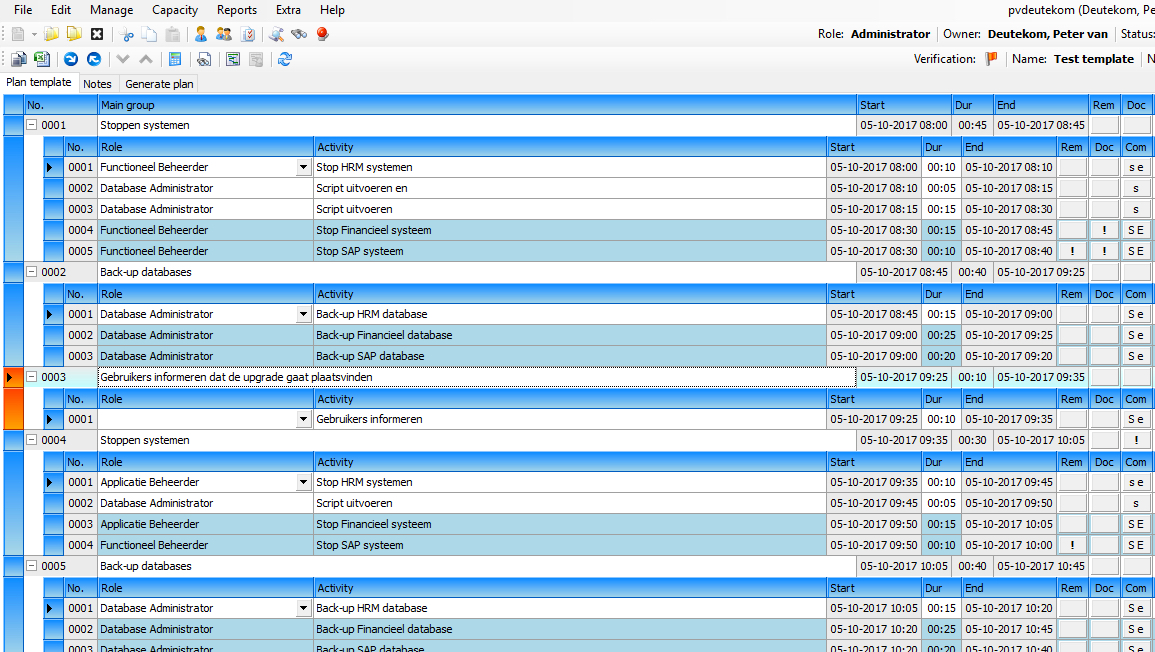Click the document with binoculars icon
The width and height of the screenshot is (1155, 652).
click(204, 59)
